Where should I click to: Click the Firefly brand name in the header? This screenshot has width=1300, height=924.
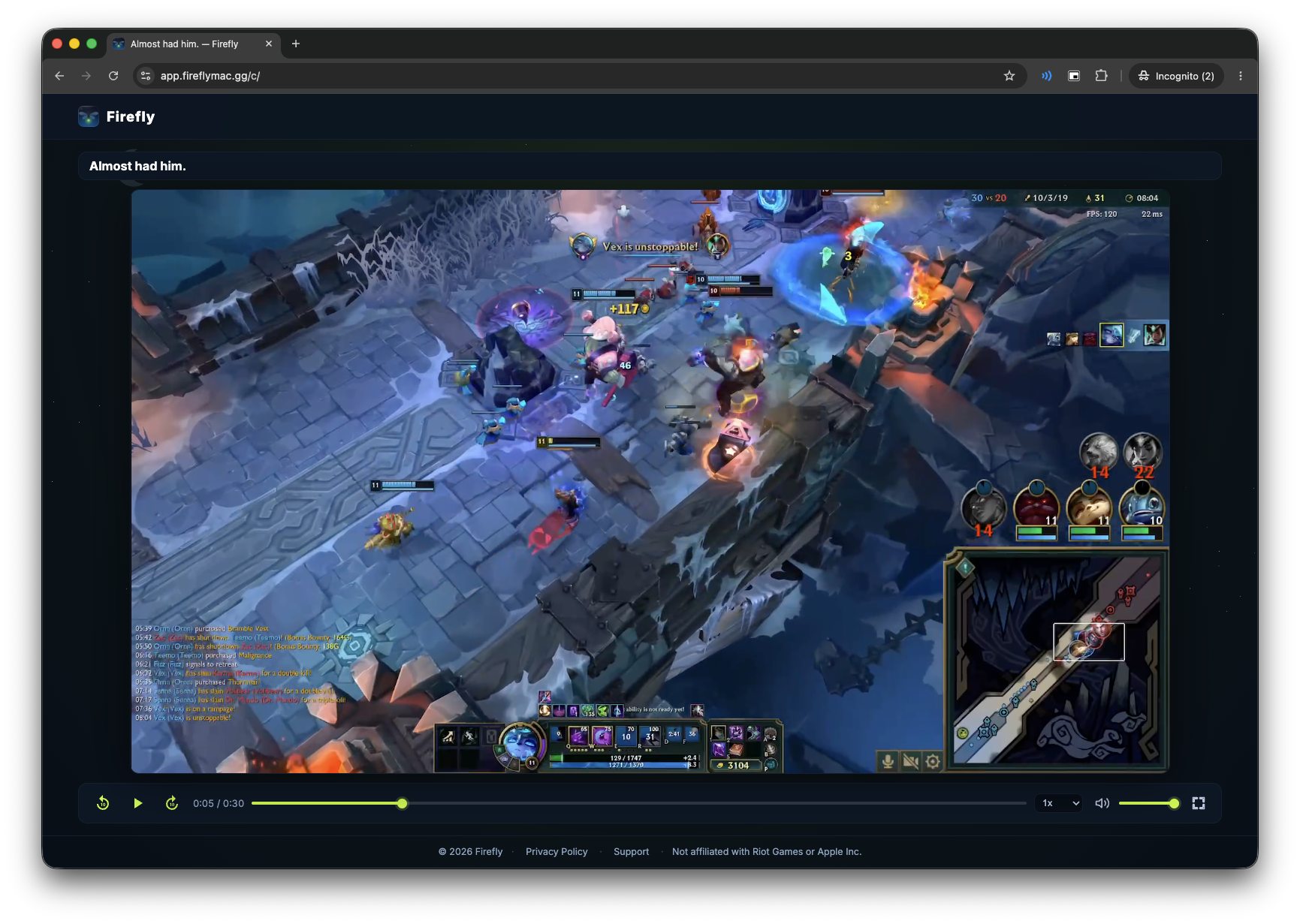[131, 116]
